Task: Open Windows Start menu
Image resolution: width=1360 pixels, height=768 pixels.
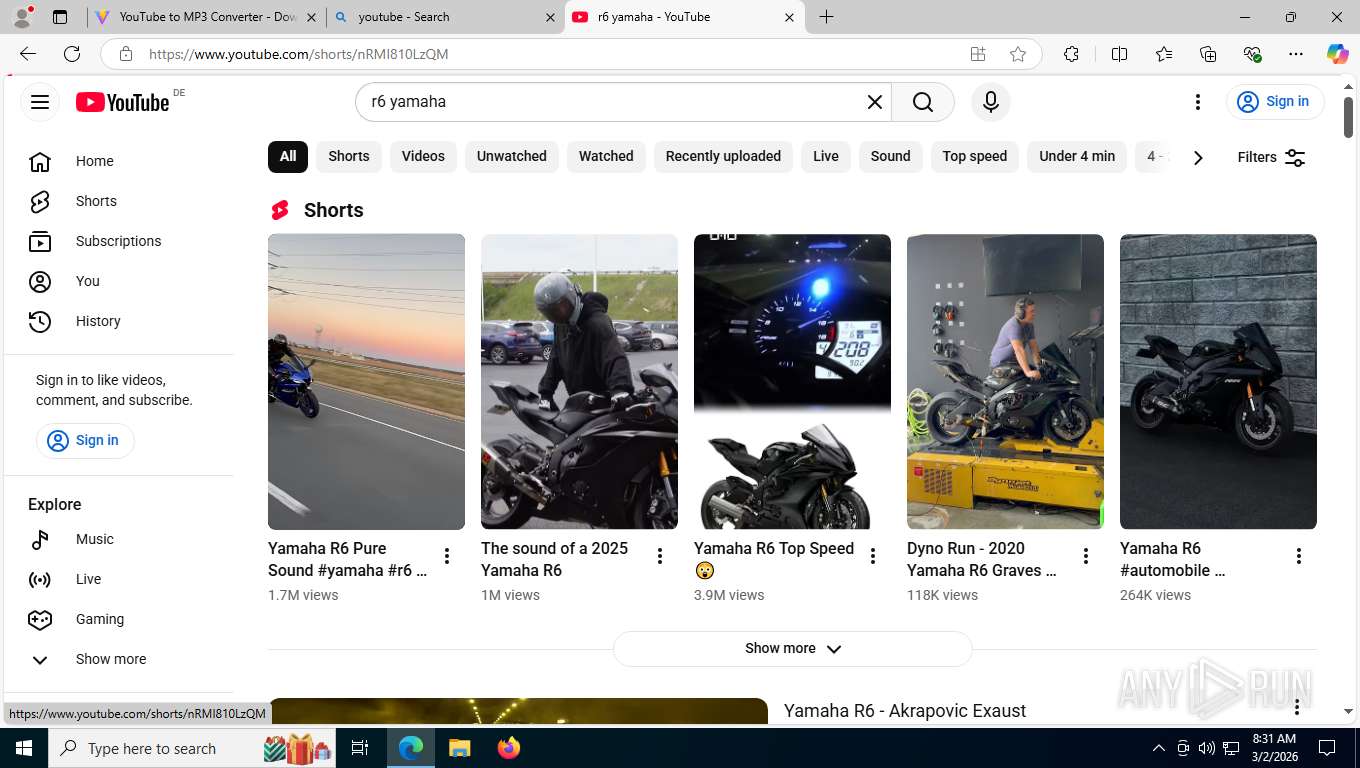Action: click(x=23, y=748)
